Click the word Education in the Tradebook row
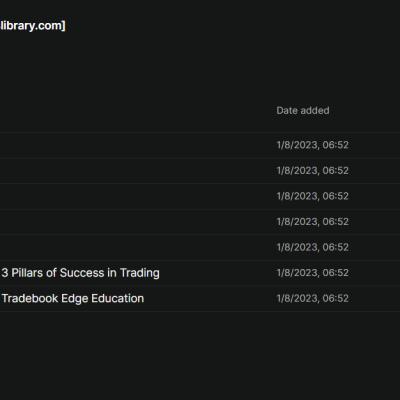This screenshot has height=400, width=400. click(118, 298)
